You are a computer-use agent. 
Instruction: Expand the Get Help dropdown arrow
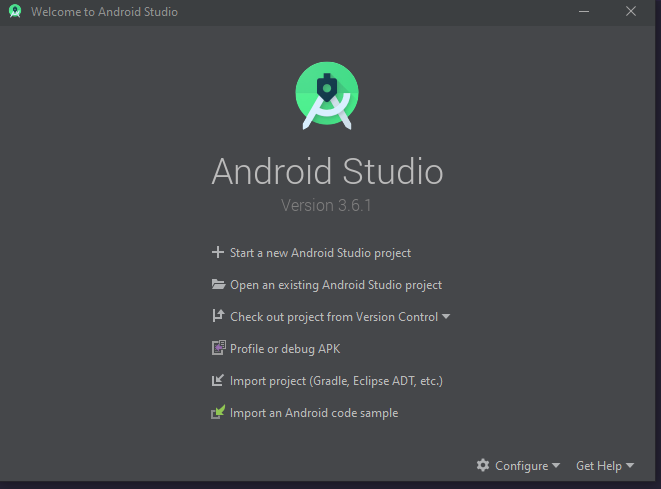(630, 465)
